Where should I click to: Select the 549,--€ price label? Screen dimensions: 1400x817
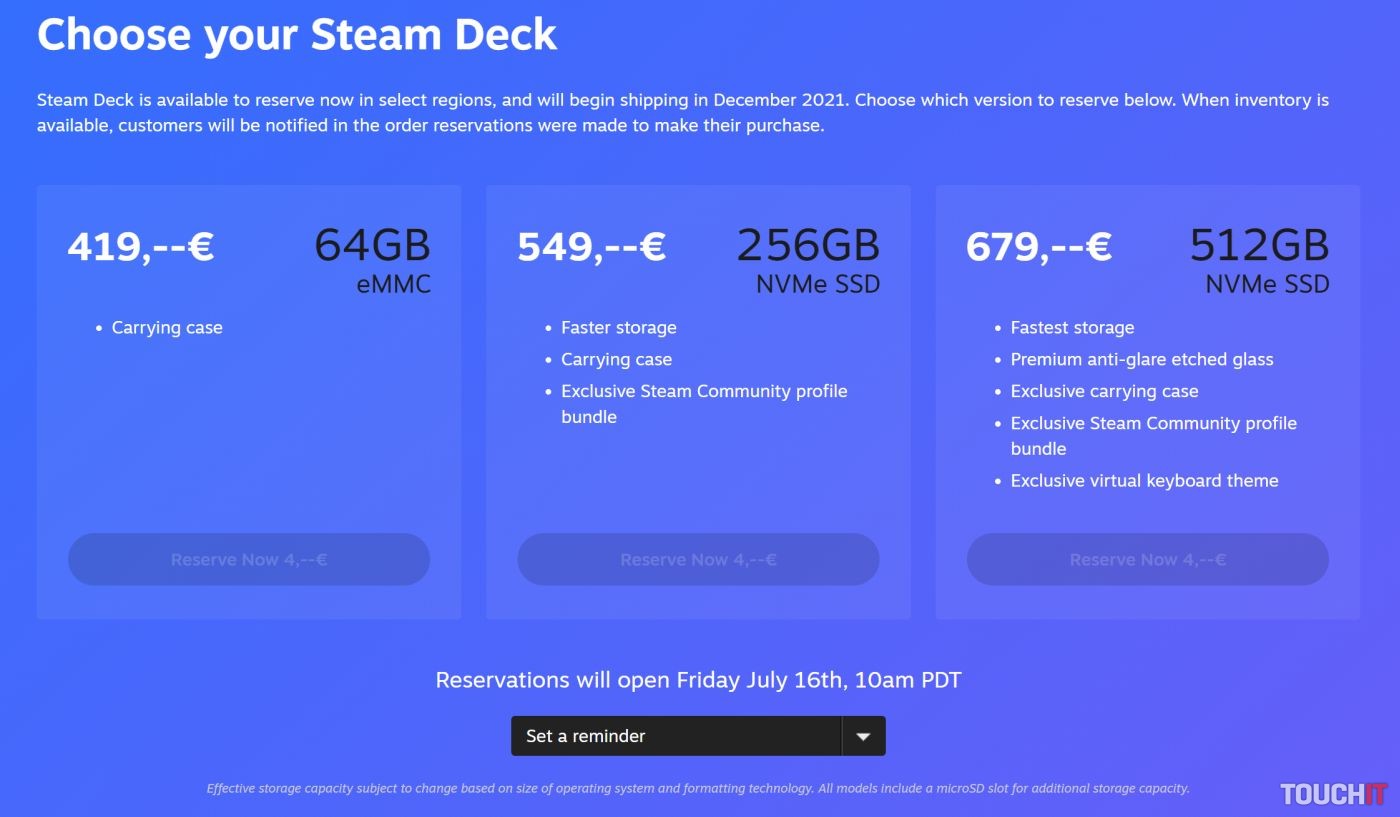tap(591, 246)
